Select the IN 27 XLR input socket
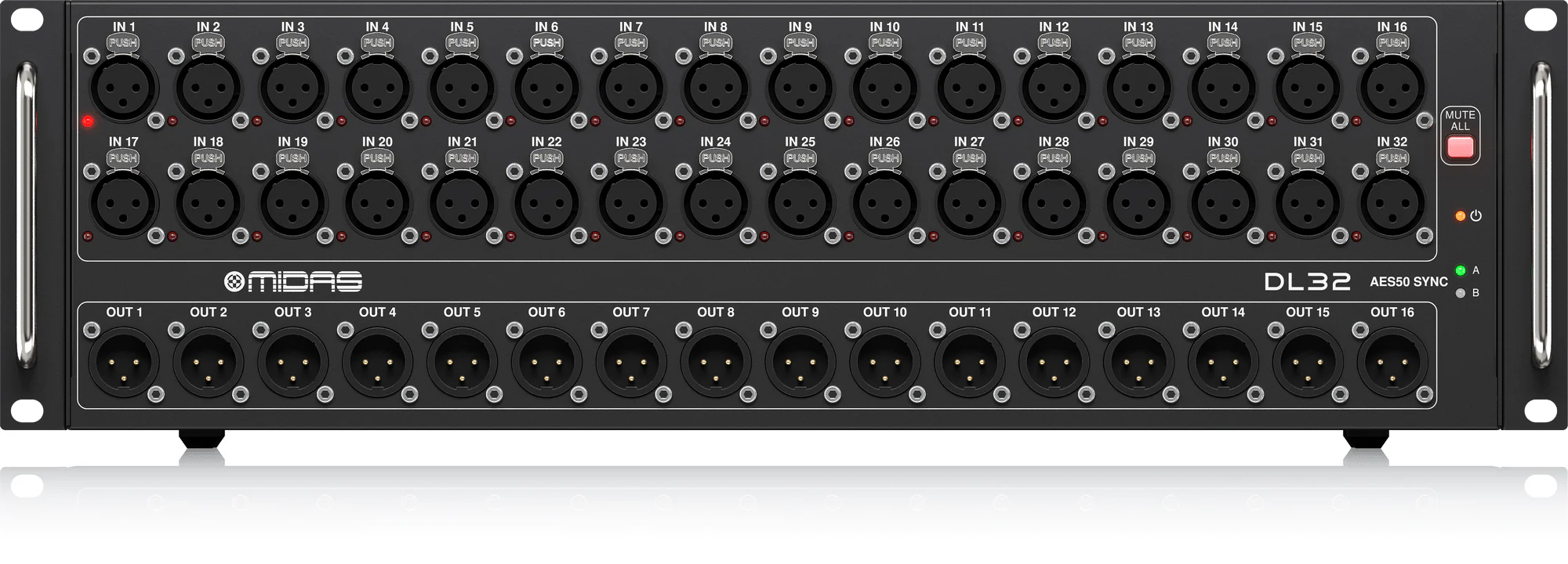 point(970,203)
